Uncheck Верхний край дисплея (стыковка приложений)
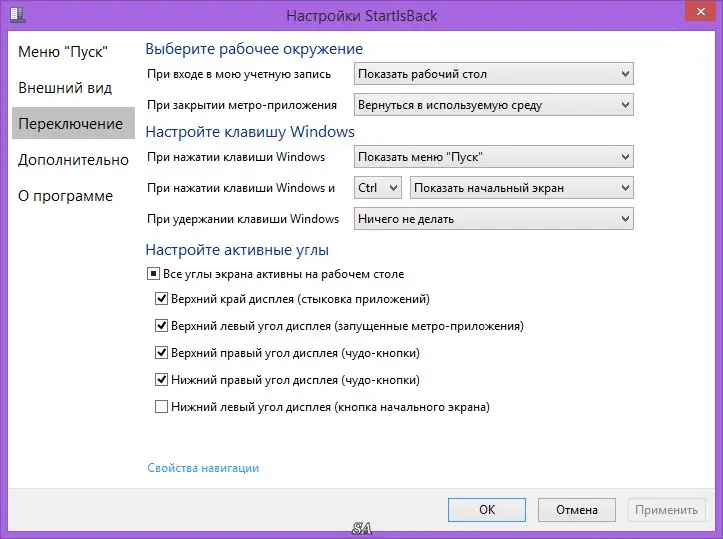The image size is (723, 539). click(x=161, y=299)
